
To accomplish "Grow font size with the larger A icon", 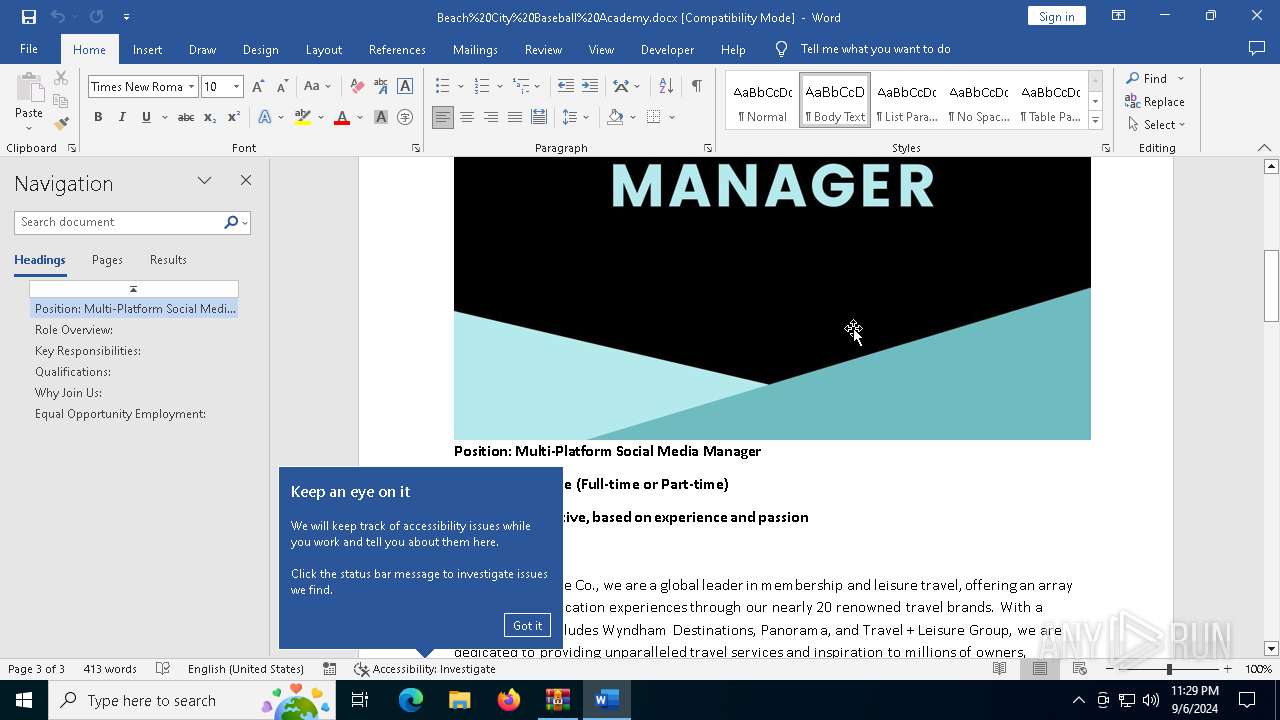I will (258, 87).
